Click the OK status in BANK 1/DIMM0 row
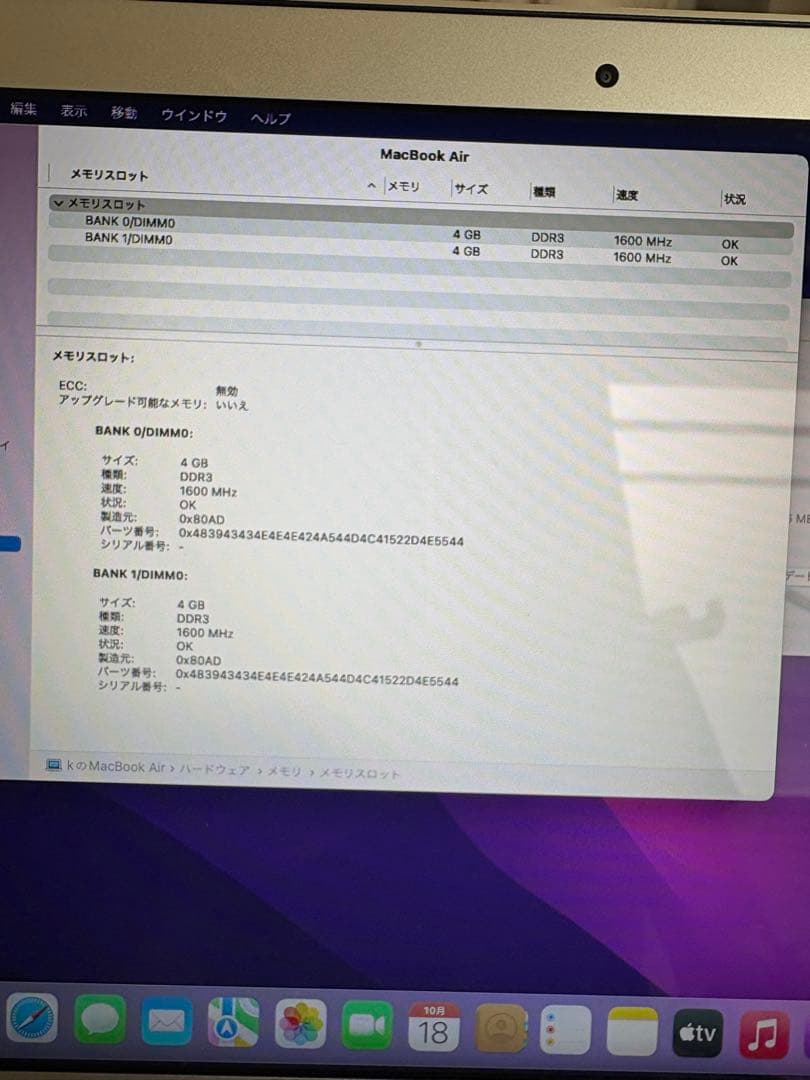This screenshot has width=810, height=1080. click(x=729, y=260)
